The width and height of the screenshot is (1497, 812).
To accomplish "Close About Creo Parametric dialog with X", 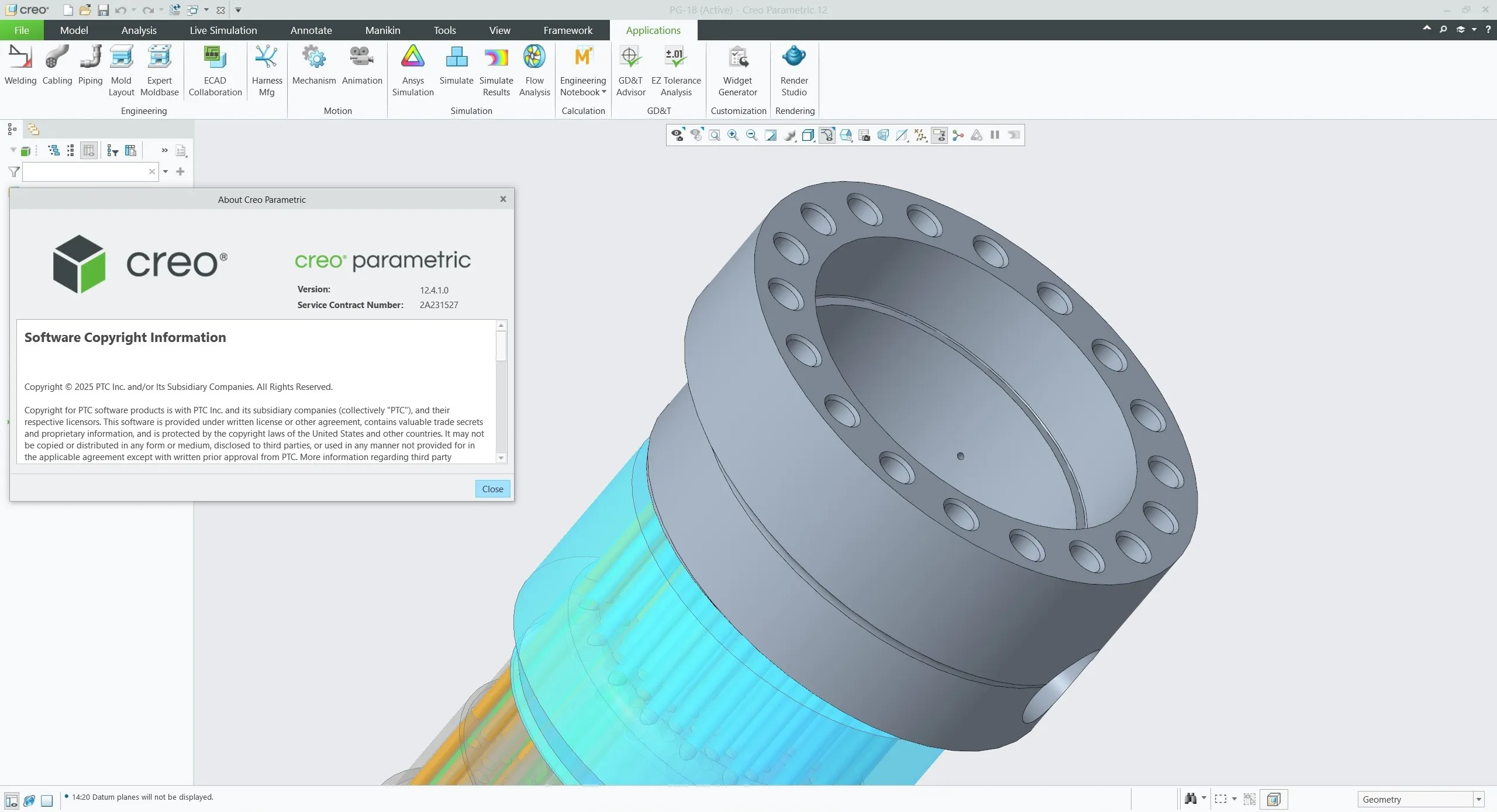I will pos(503,199).
